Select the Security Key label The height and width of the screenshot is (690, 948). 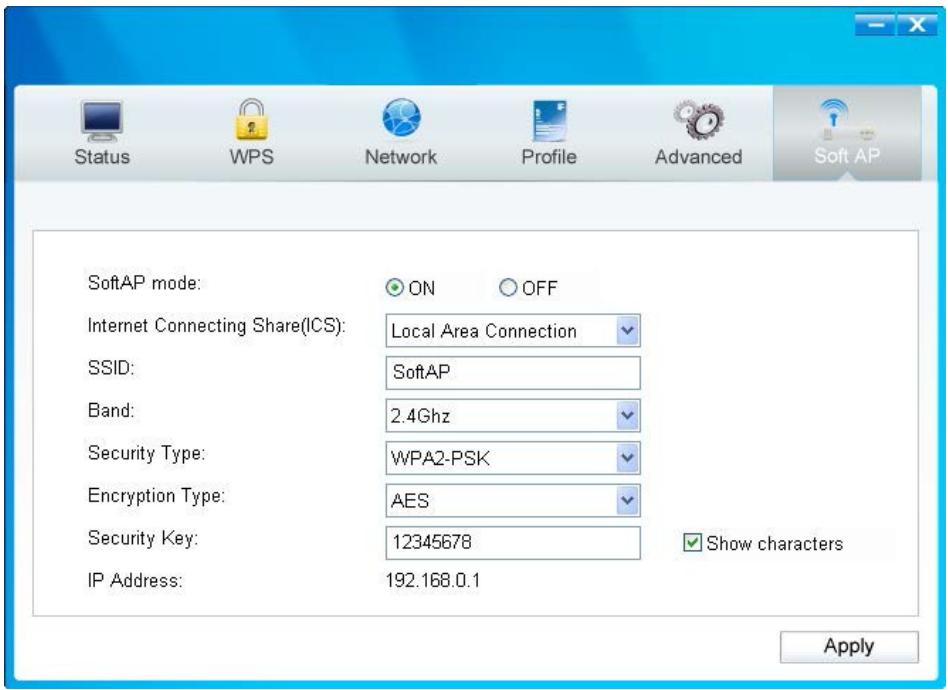pyautogui.click(x=143, y=538)
